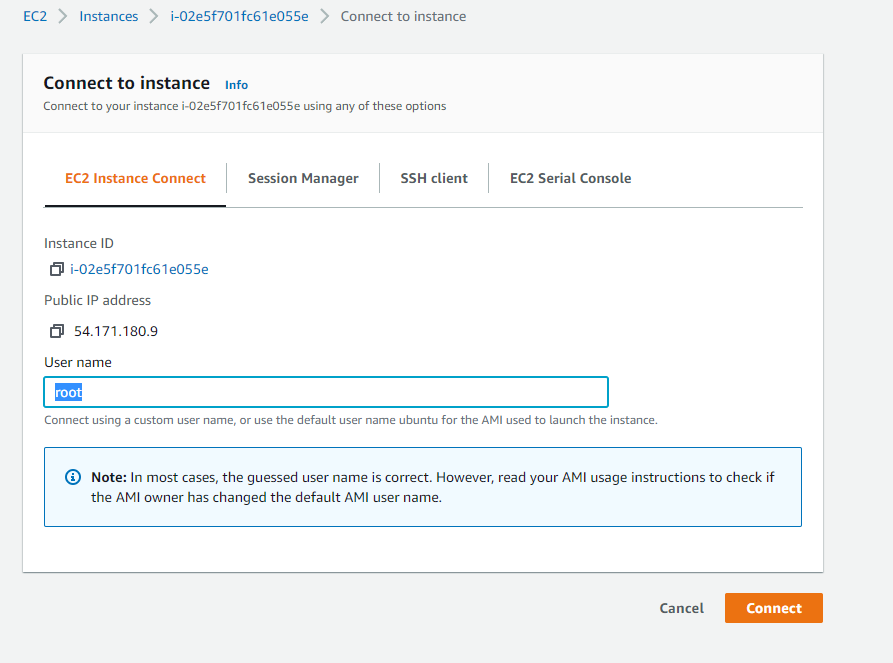
Task: Switch to the Session Manager tab
Action: click(303, 178)
